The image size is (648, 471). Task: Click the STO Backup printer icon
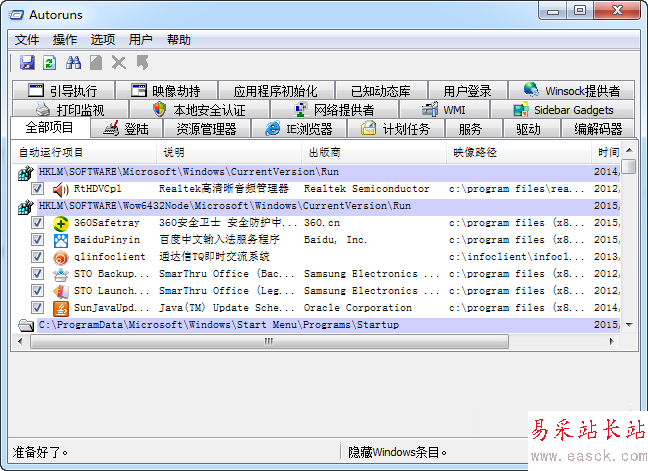pyautogui.click(x=61, y=274)
